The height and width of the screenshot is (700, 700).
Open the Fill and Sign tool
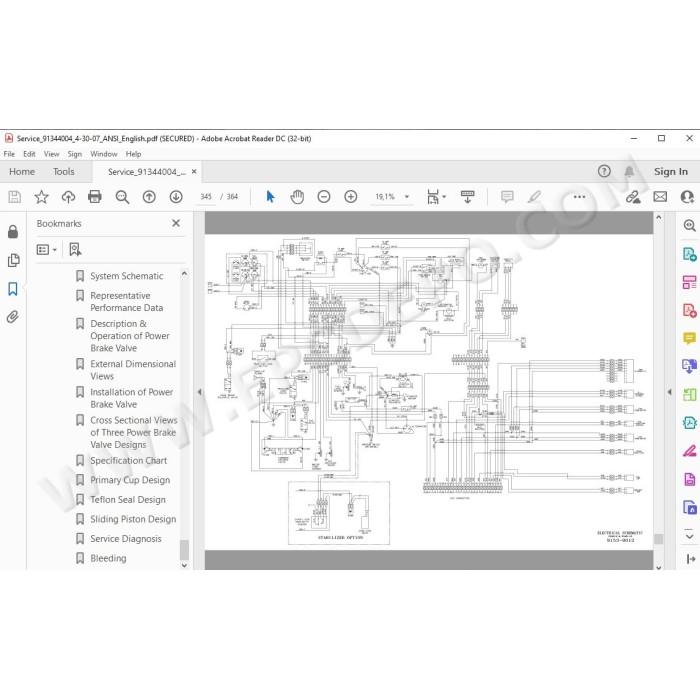click(x=690, y=451)
